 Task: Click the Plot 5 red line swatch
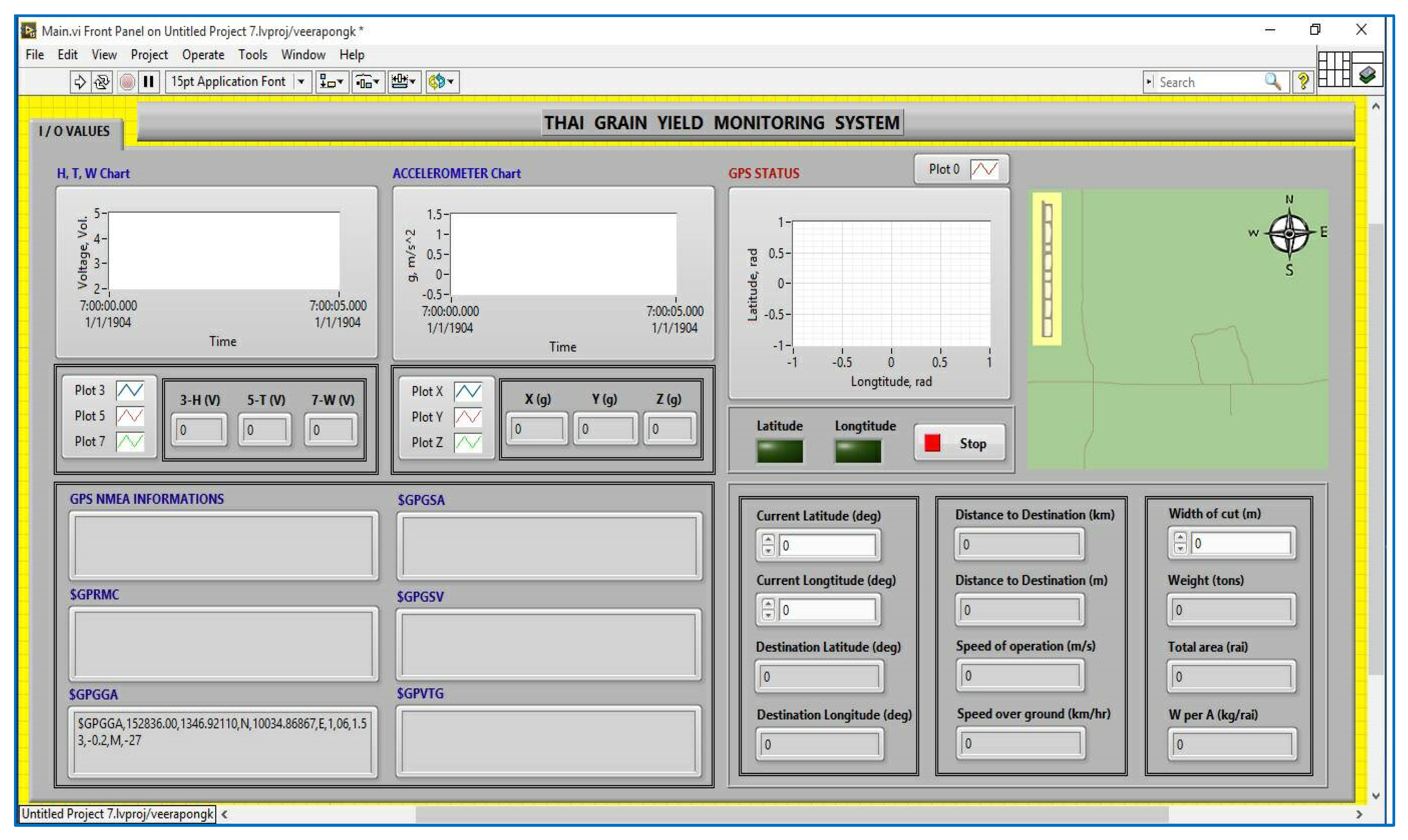[130, 416]
